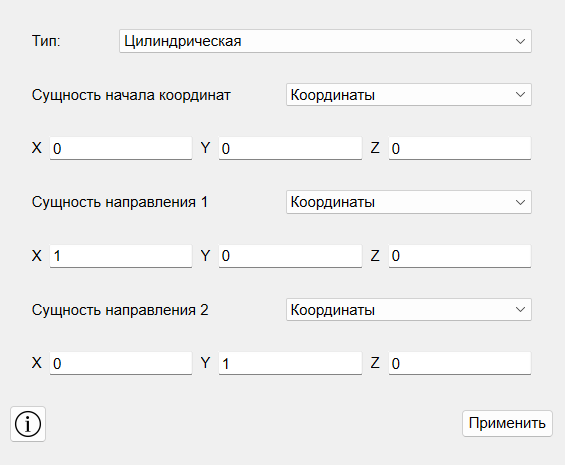Viewport: 565px width, 465px height.
Task: Click the chevron arrow of direction 1 combo
Action: (x=520, y=202)
